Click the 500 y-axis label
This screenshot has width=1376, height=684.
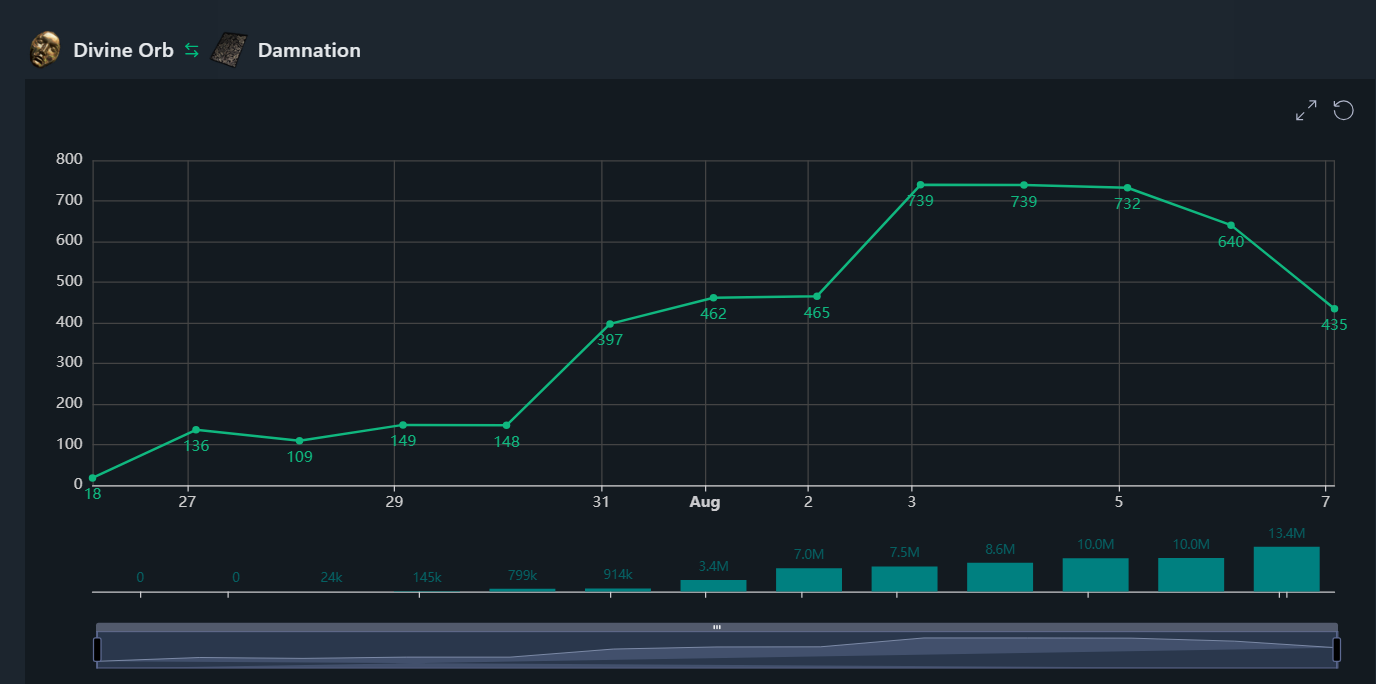[x=69, y=281]
